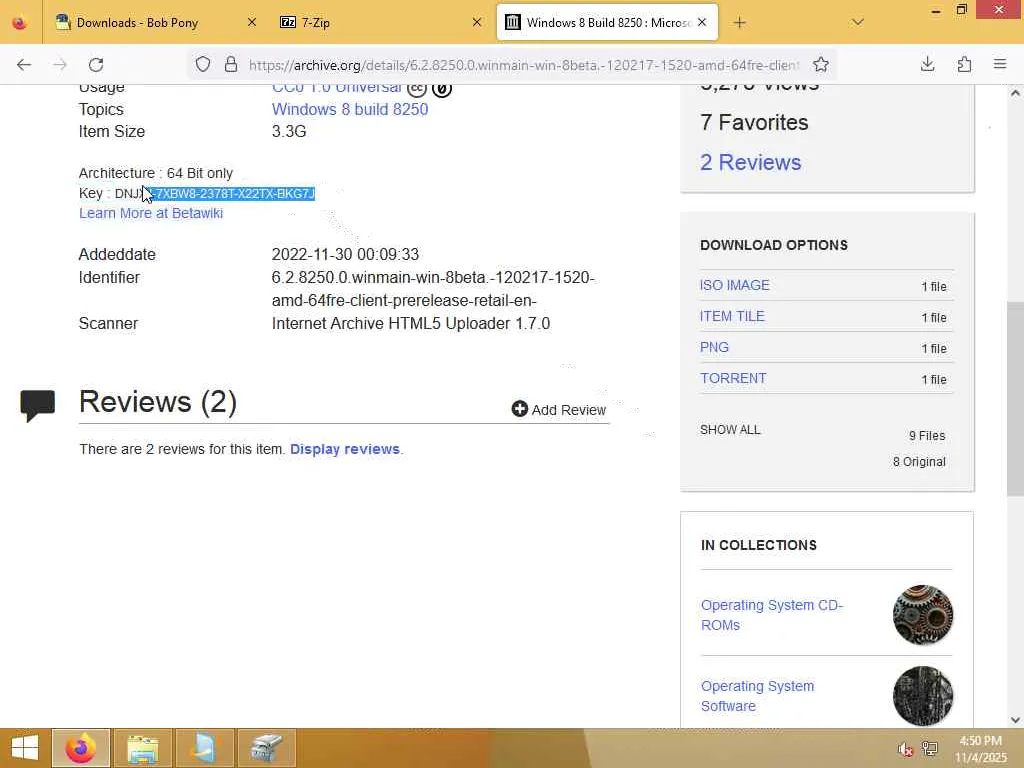Screen dimensions: 1024x768
Task: View site security lock information
Action: (x=231, y=64)
